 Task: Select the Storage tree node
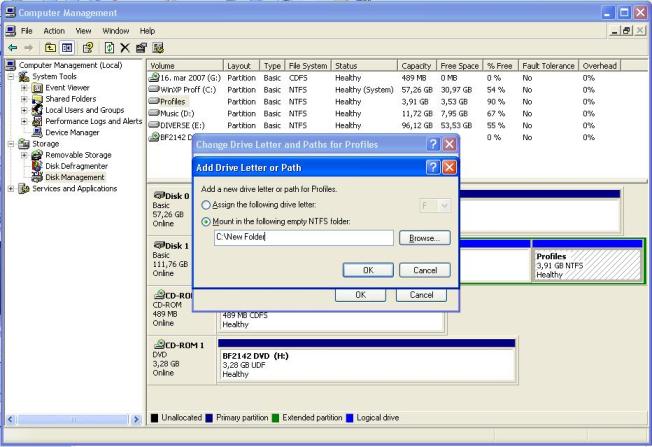tap(46, 144)
